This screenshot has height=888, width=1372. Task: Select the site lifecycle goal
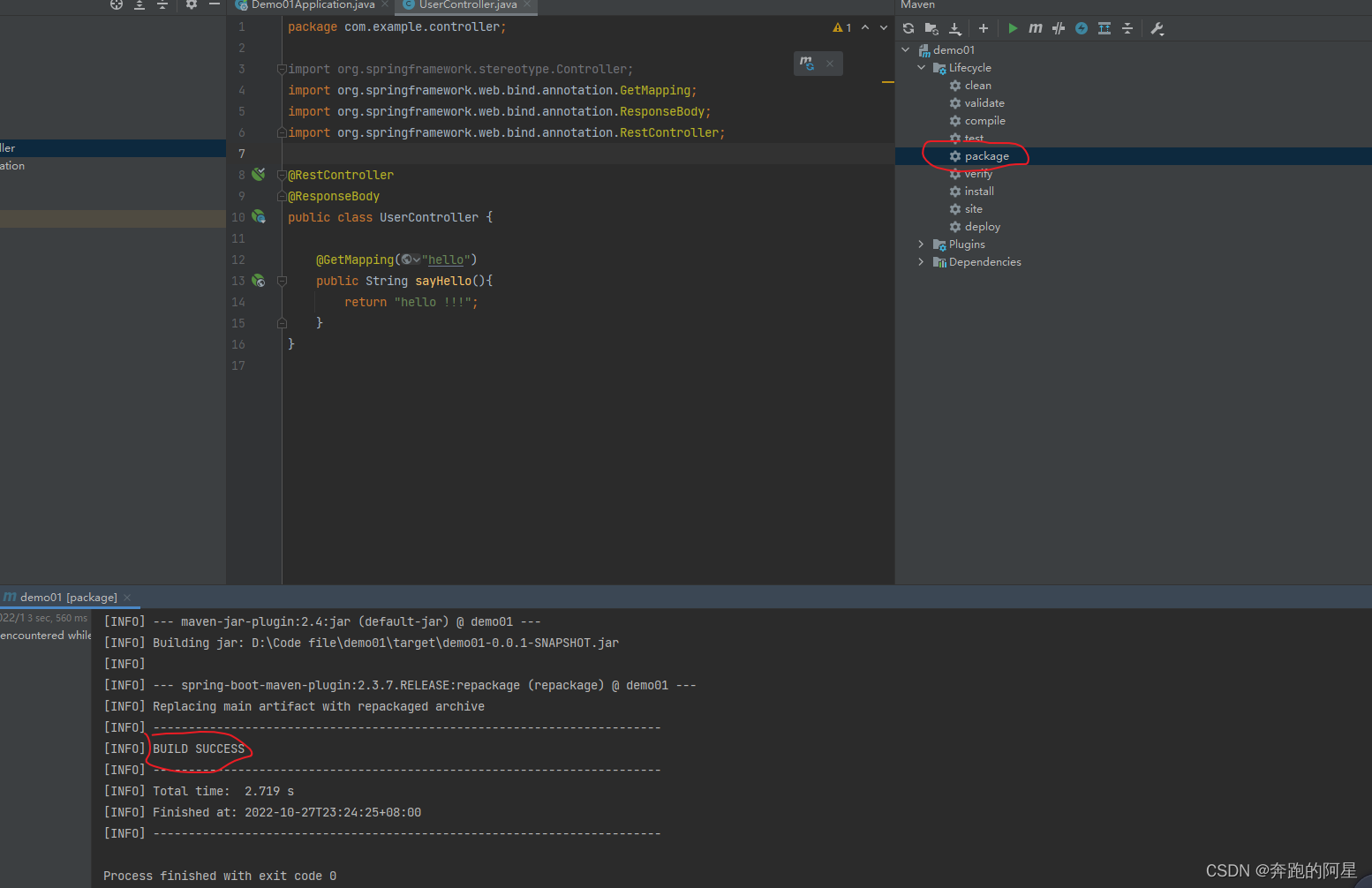tap(973, 209)
